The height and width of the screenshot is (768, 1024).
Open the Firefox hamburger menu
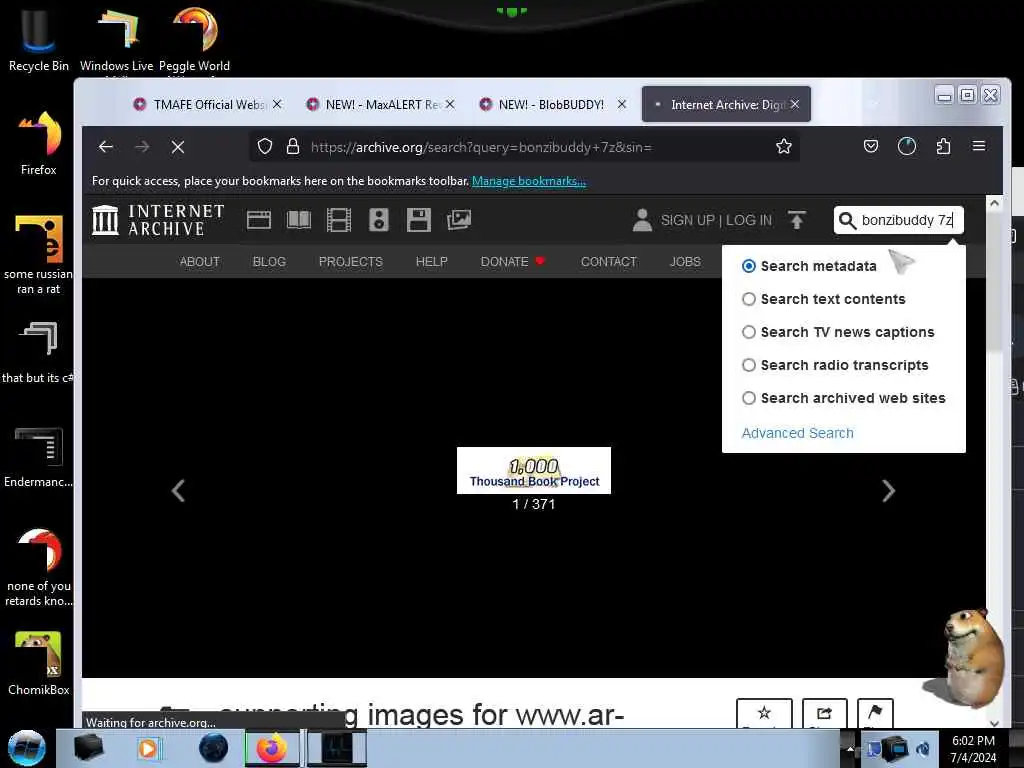(979, 146)
